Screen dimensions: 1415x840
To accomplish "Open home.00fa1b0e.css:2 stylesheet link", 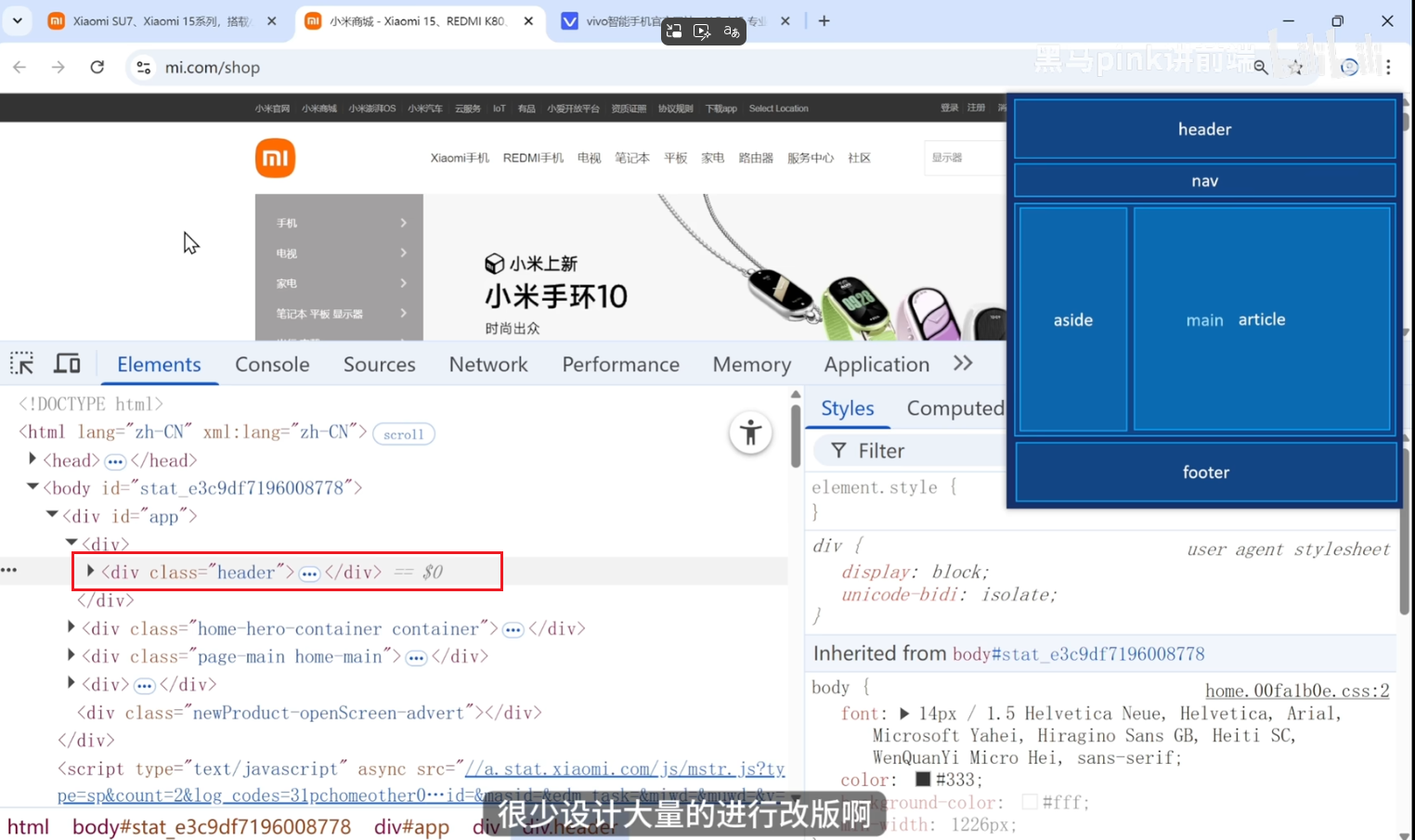I will point(1297,691).
